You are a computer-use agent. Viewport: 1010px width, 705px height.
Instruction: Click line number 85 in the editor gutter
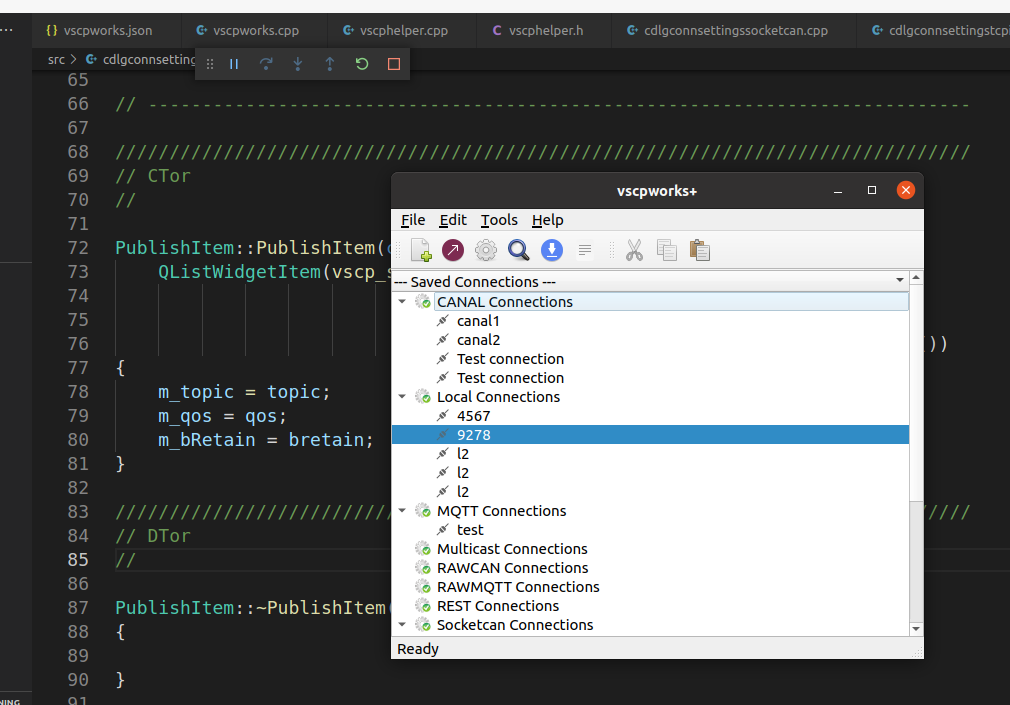click(78, 559)
